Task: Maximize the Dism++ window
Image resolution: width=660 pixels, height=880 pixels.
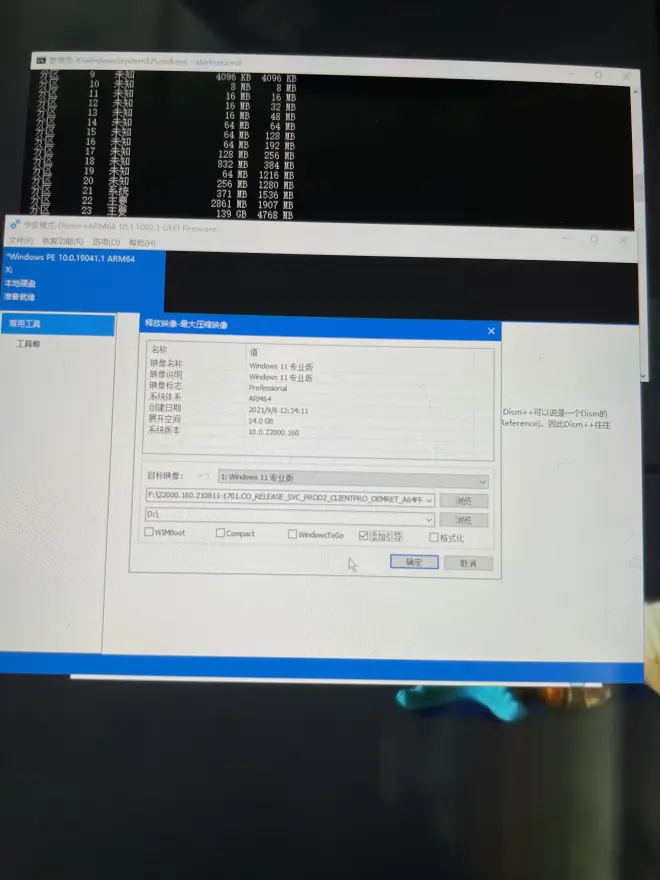Action: [x=594, y=239]
